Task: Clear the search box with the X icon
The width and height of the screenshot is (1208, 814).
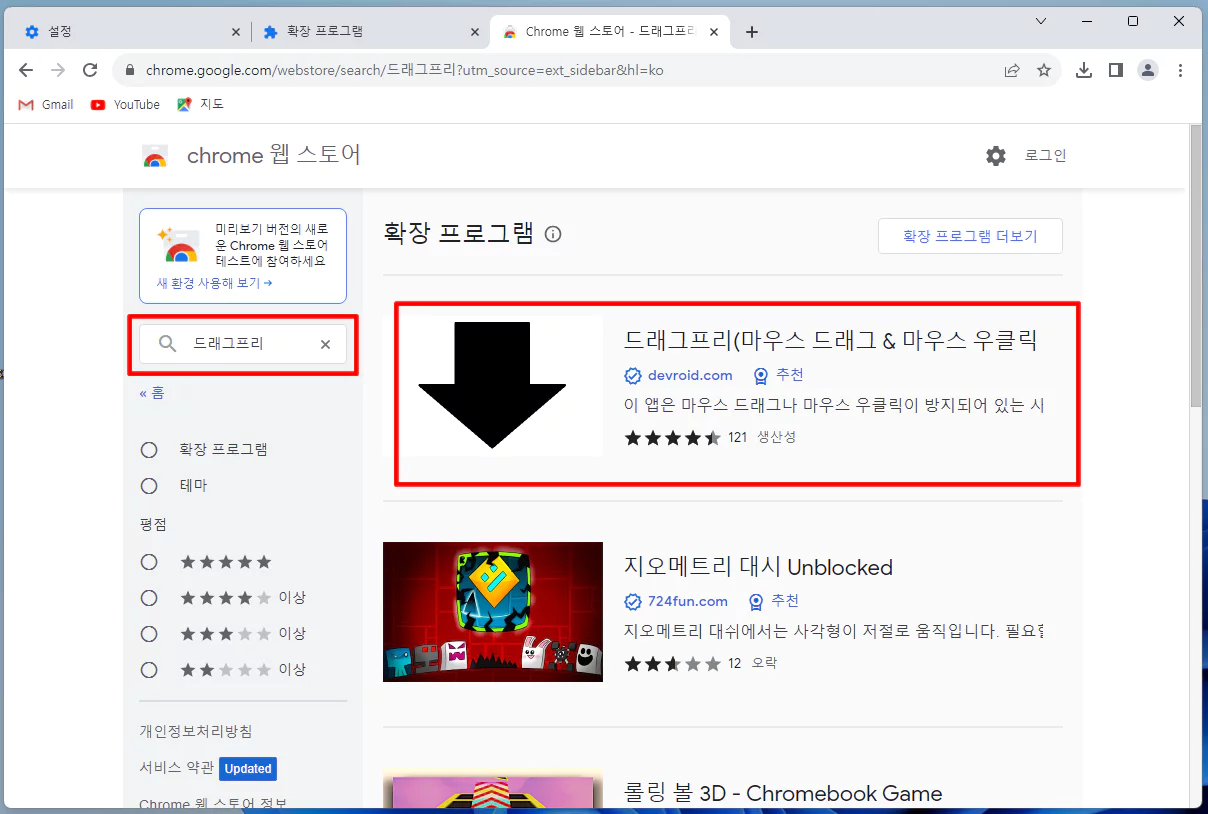Action: pyautogui.click(x=325, y=344)
